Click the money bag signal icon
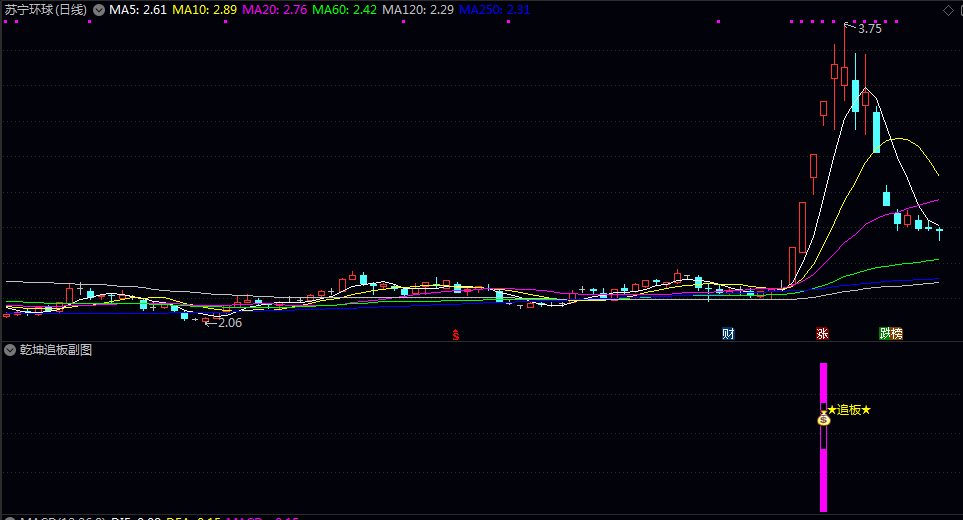Viewport: 963px width, 520px height. pos(824,419)
